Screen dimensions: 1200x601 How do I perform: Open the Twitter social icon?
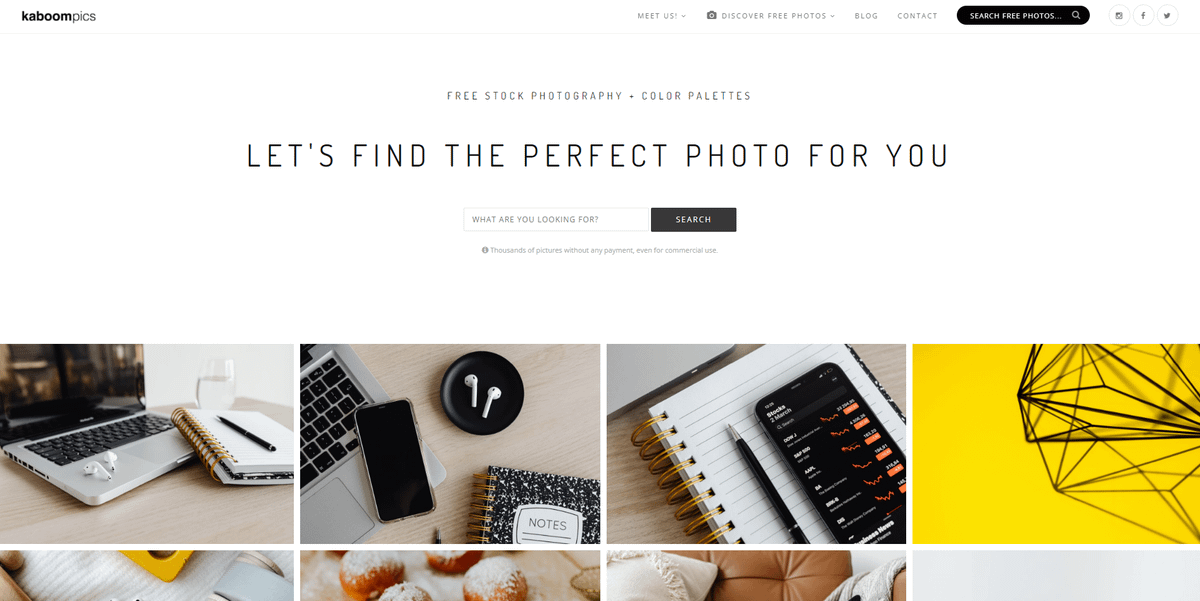tap(1167, 15)
